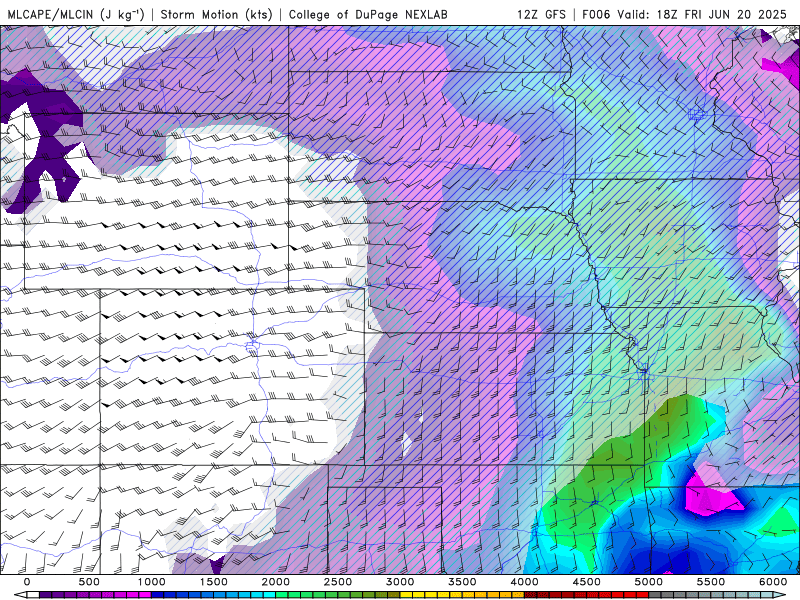Click the MLCAPE/MLCIN (J kg⁻¹) title text

[x=76, y=14]
